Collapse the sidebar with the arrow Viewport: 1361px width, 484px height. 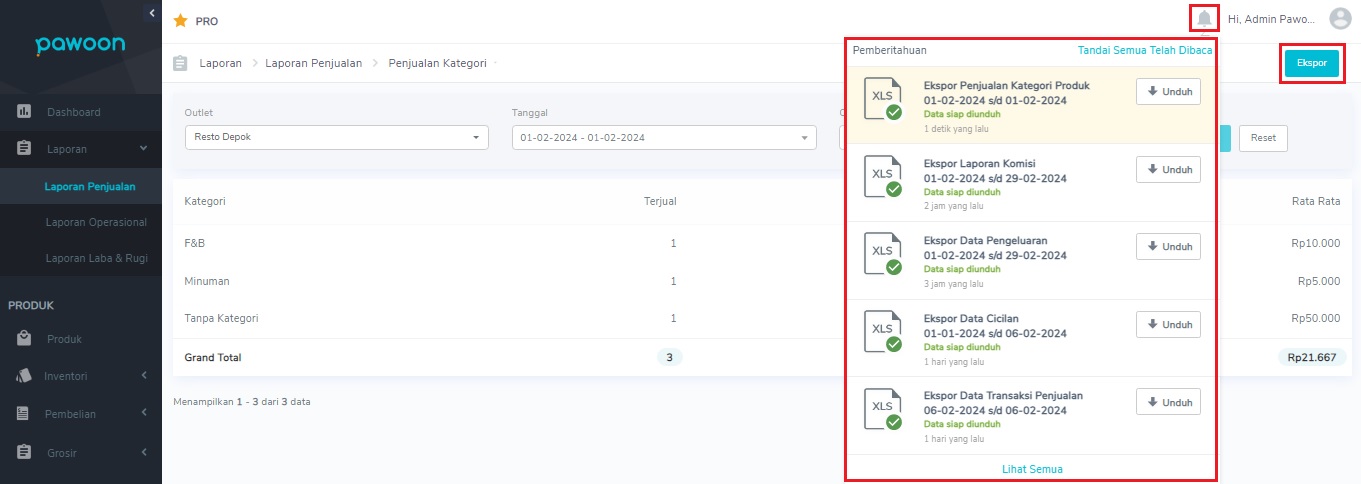pos(151,13)
